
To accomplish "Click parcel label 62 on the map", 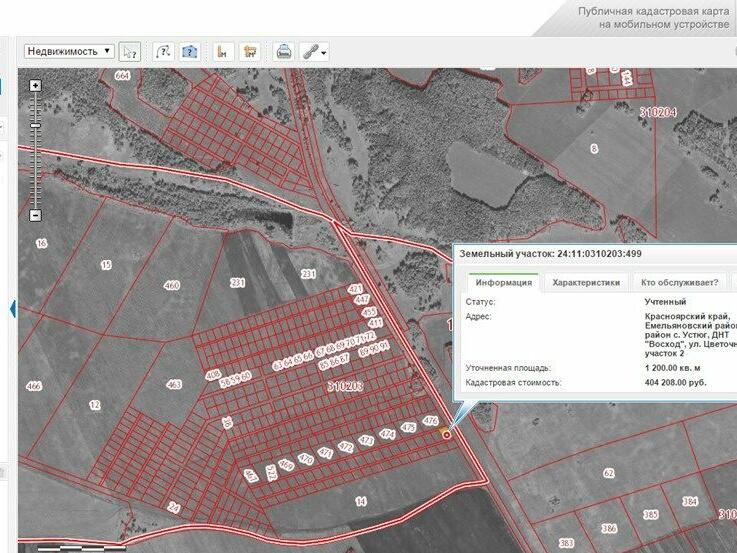I will [x=609, y=473].
